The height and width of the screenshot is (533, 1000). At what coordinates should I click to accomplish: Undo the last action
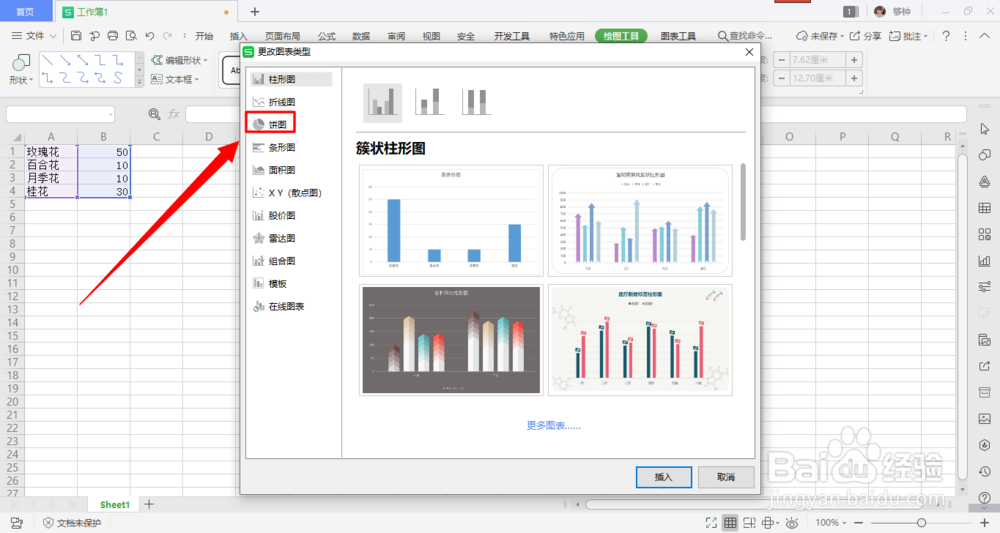coord(149,36)
